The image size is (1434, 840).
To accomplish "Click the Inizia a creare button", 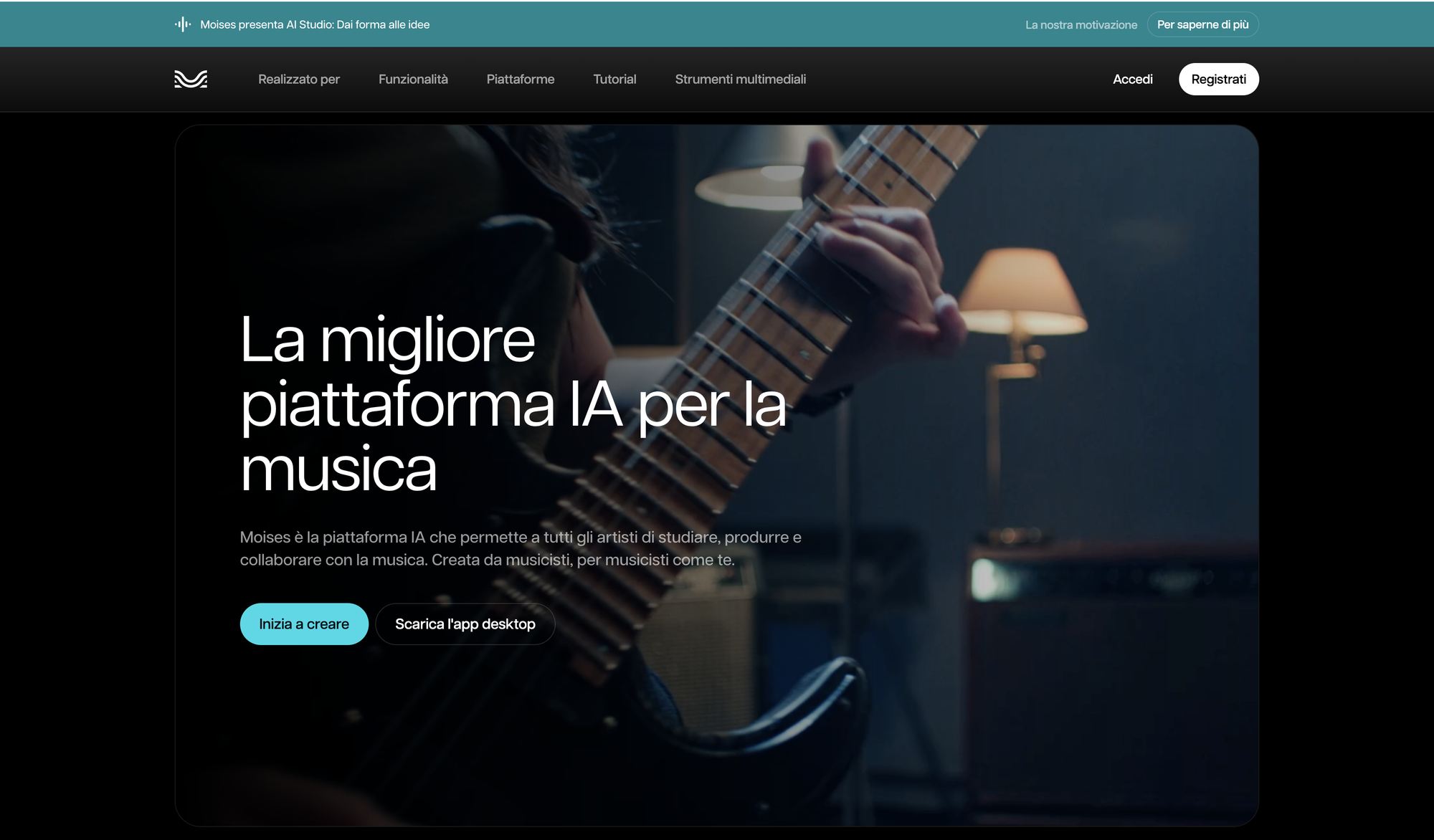I will (304, 624).
